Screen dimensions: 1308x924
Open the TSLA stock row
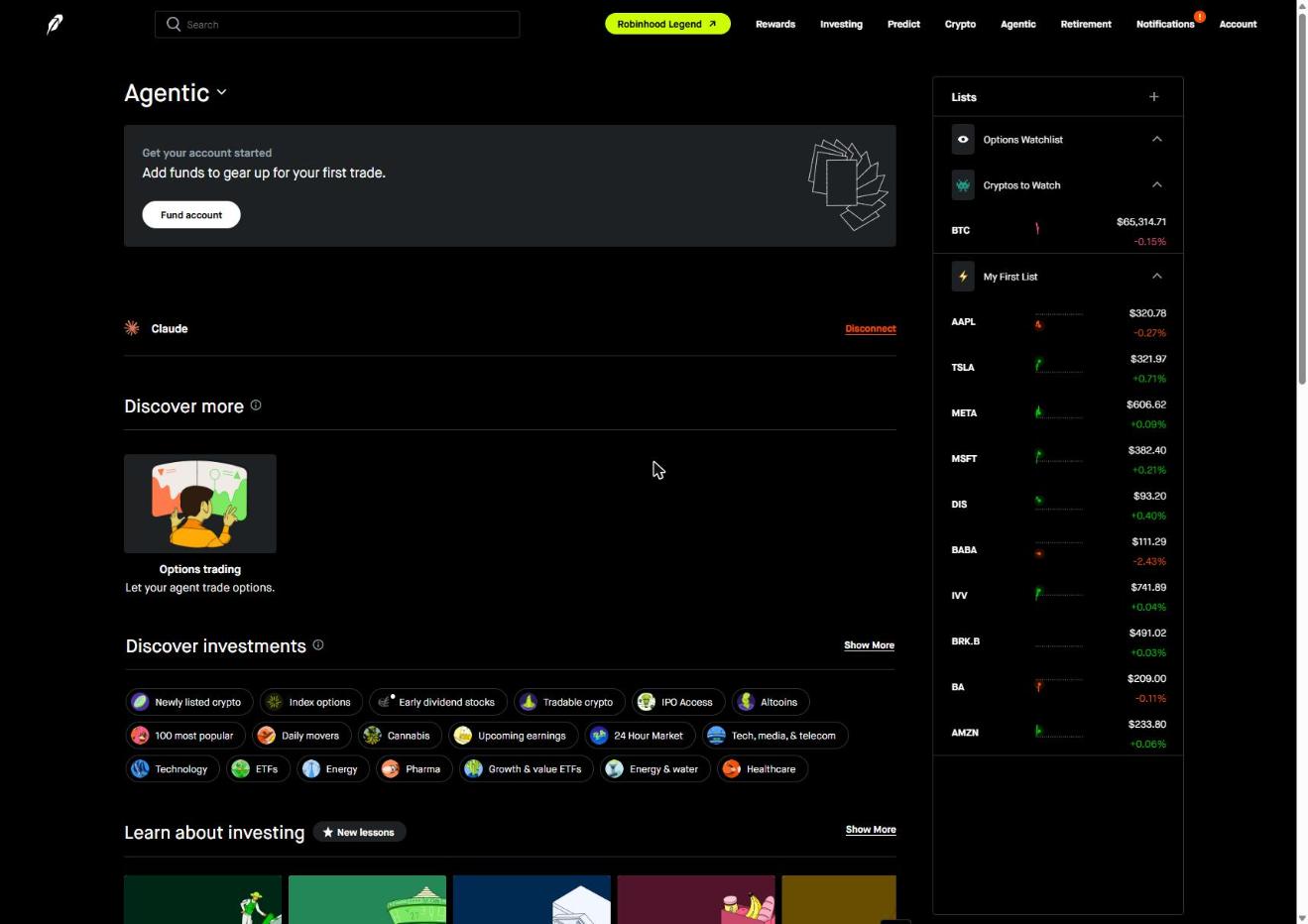coord(1058,368)
